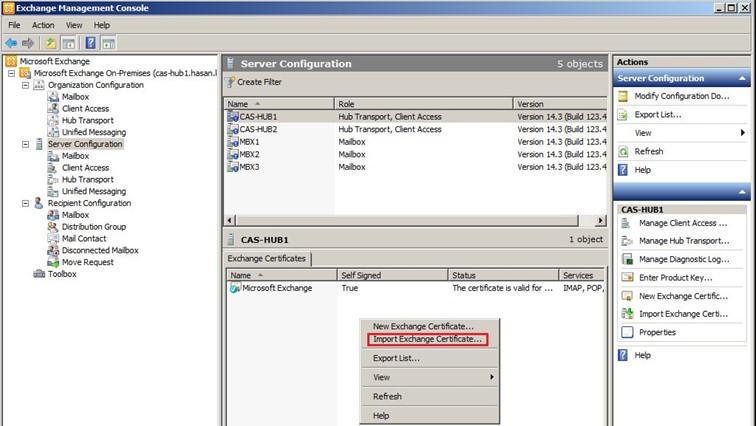This screenshot has height=426, width=756.
Task: Click CAS-HUB2 server row icon
Action: click(x=233, y=129)
